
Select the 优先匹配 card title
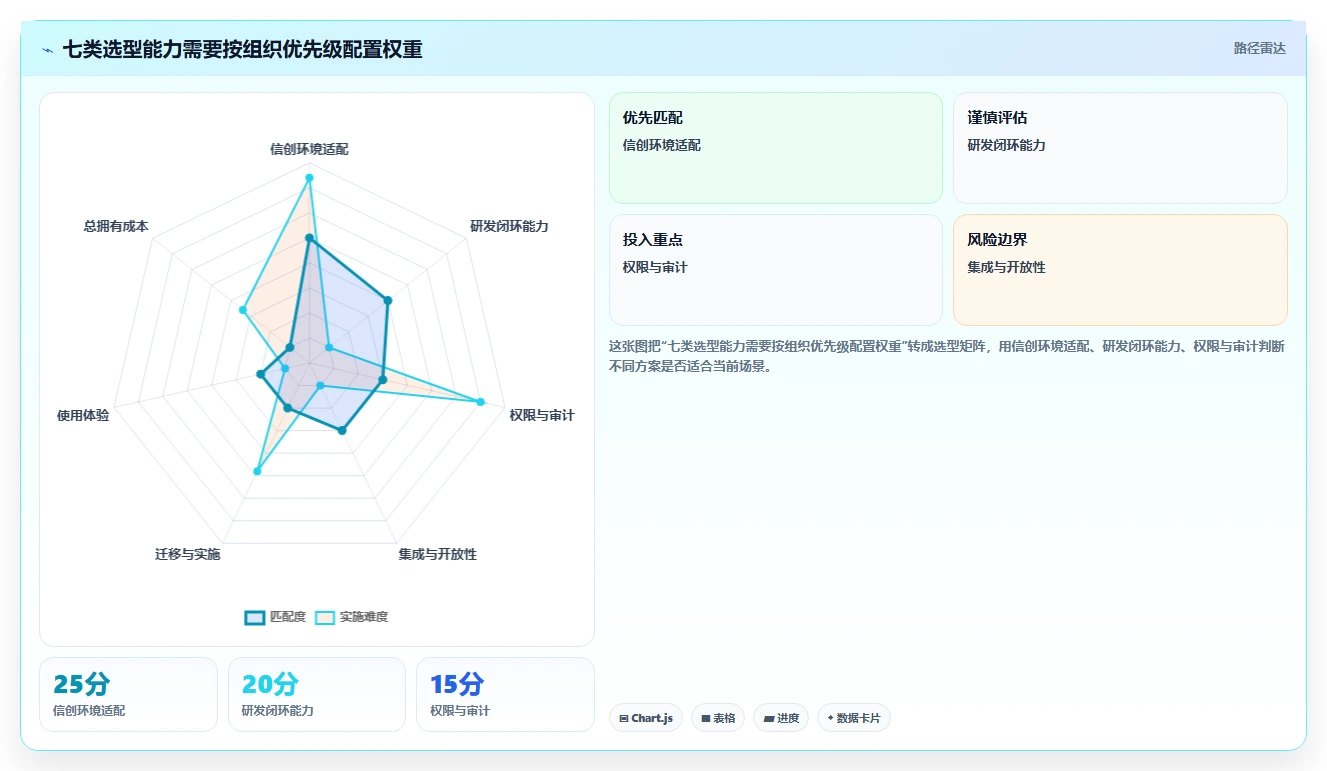coord(653,118)
